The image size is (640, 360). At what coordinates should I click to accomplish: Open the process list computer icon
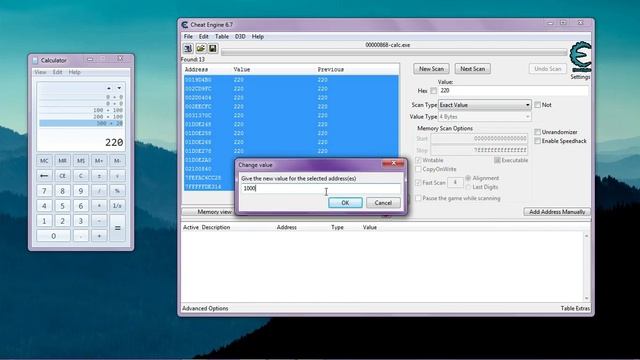click(x=188, y=49)
